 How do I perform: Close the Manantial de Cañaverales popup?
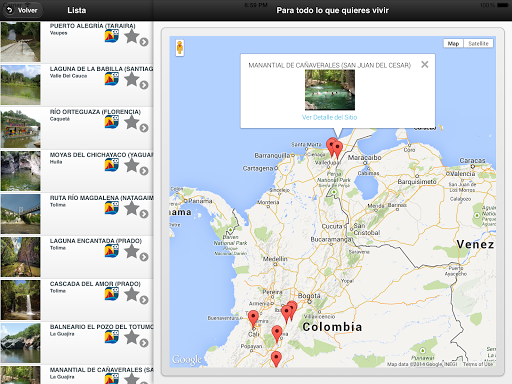(x=425, y=64)
